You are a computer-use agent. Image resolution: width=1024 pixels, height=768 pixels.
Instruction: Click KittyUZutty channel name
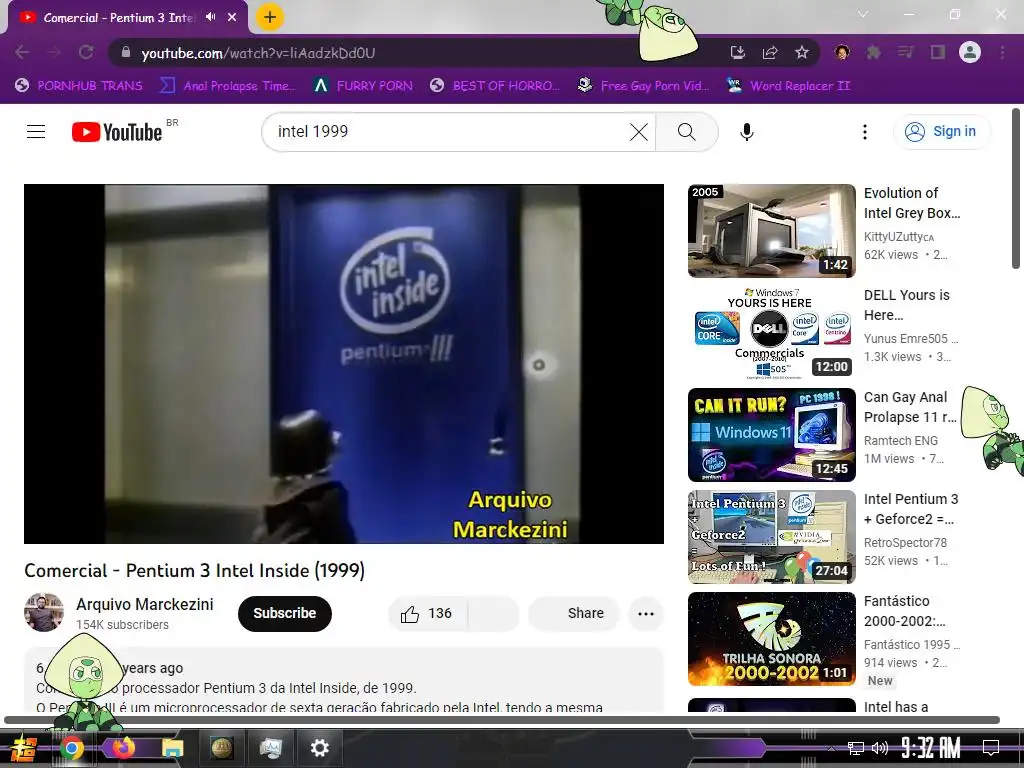(x=899, y=237)
